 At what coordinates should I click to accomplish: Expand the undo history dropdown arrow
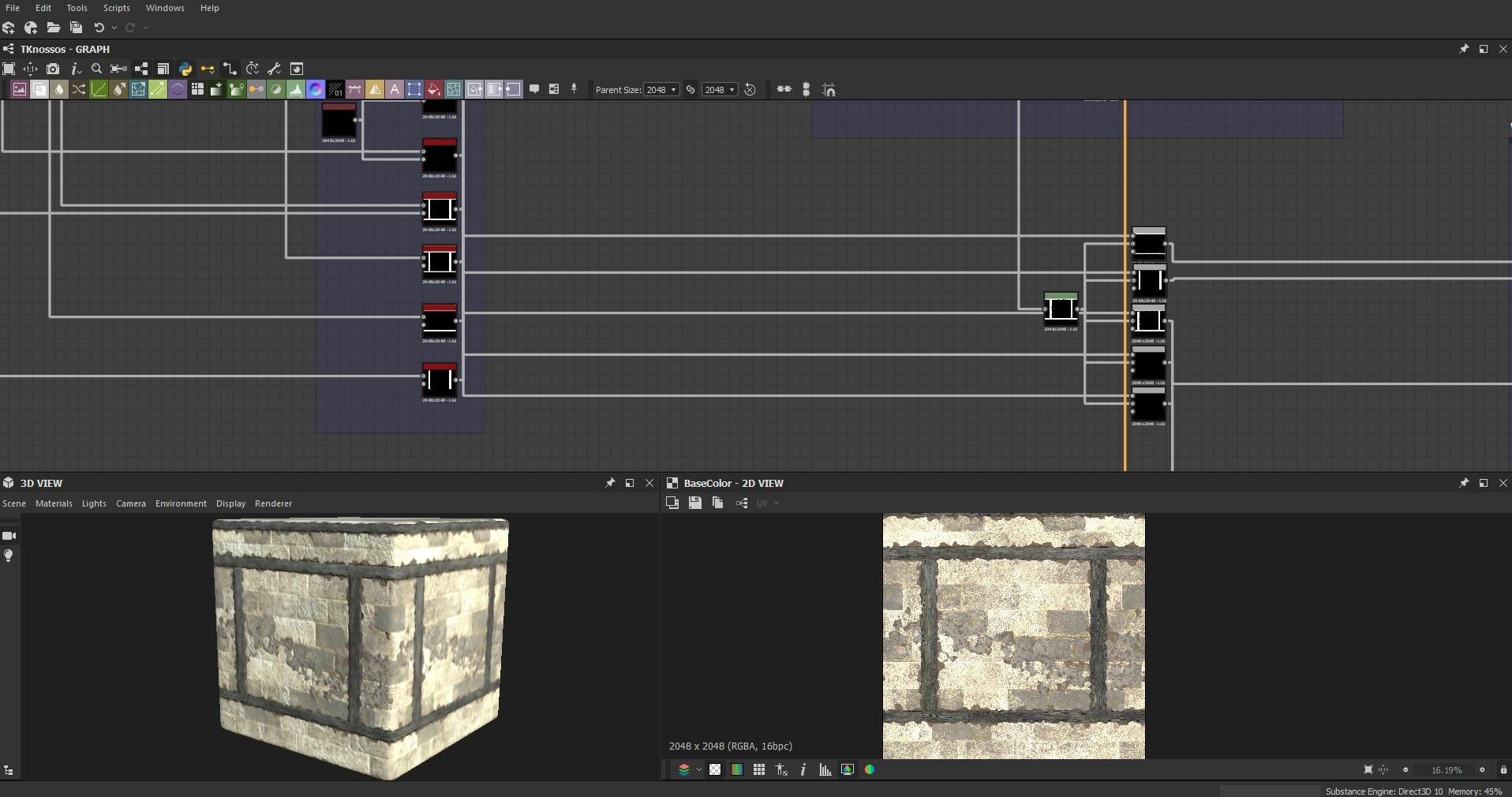click(x=114, y=28)
